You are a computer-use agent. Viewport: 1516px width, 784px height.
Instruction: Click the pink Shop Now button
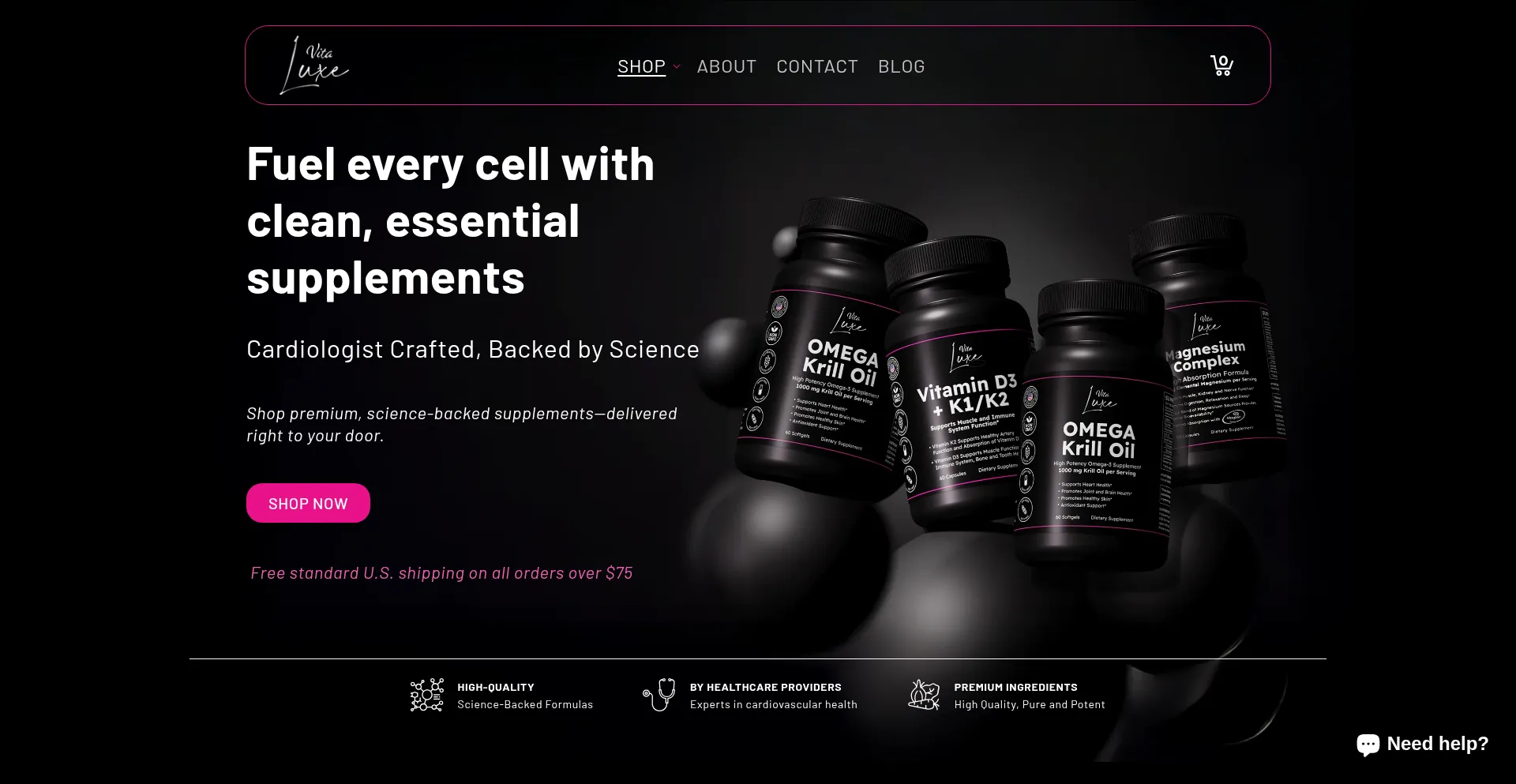coord(308,503)
